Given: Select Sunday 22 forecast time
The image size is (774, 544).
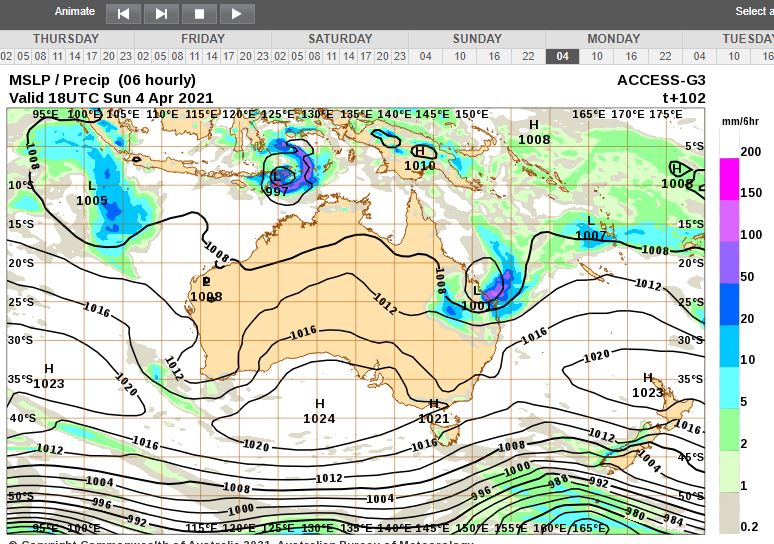Looking at the screenshot, I should click(528, 56).
